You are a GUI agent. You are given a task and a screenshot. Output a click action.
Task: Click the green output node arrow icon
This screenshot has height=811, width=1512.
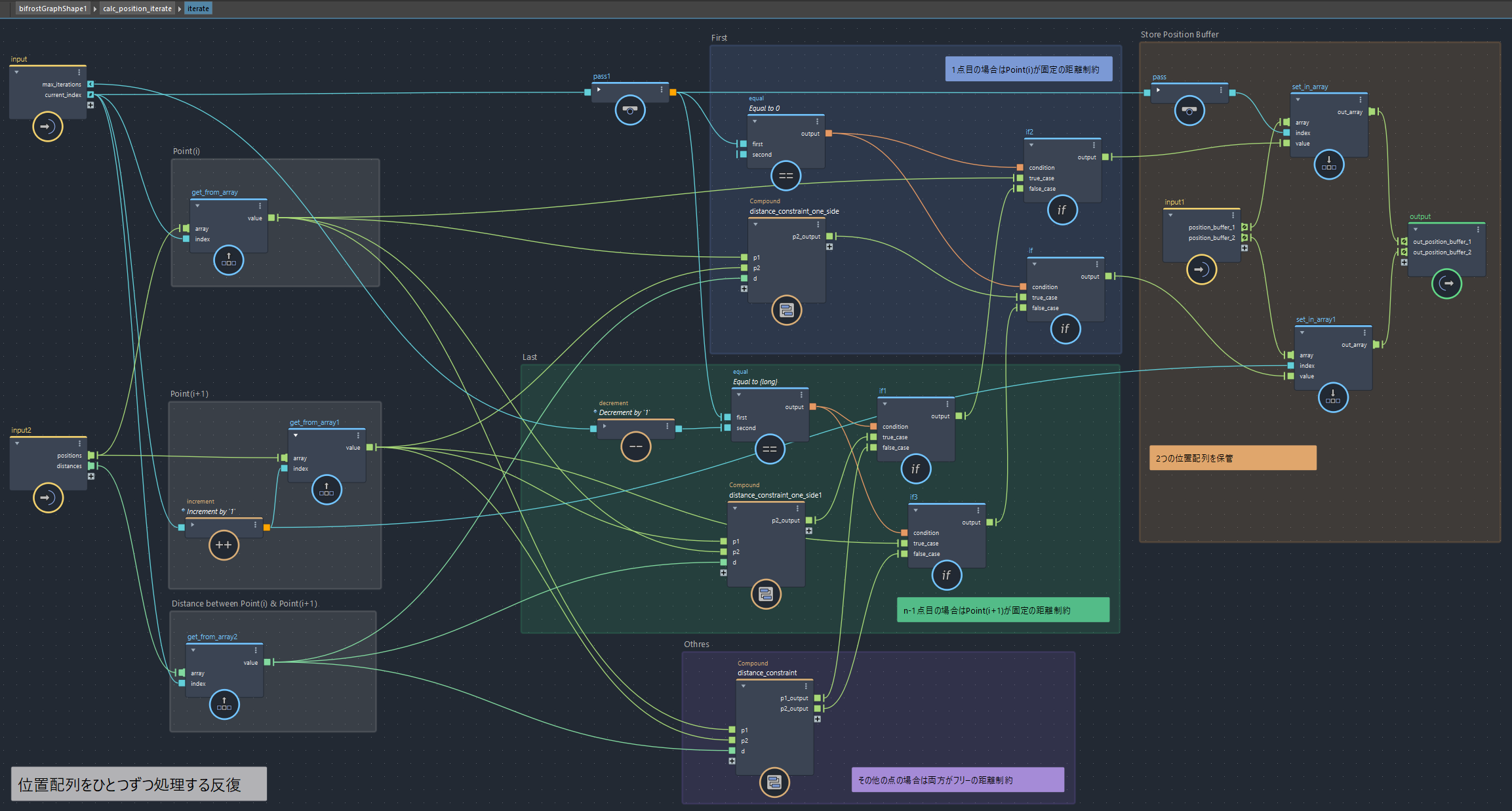point(1446,283)
